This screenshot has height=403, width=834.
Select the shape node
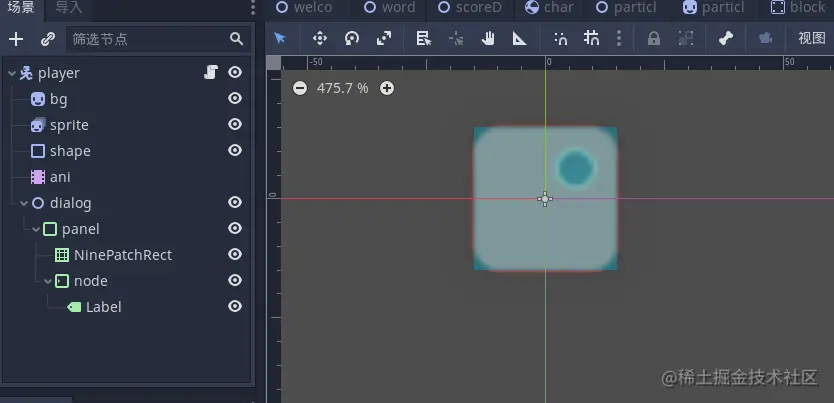click(70, 151)
